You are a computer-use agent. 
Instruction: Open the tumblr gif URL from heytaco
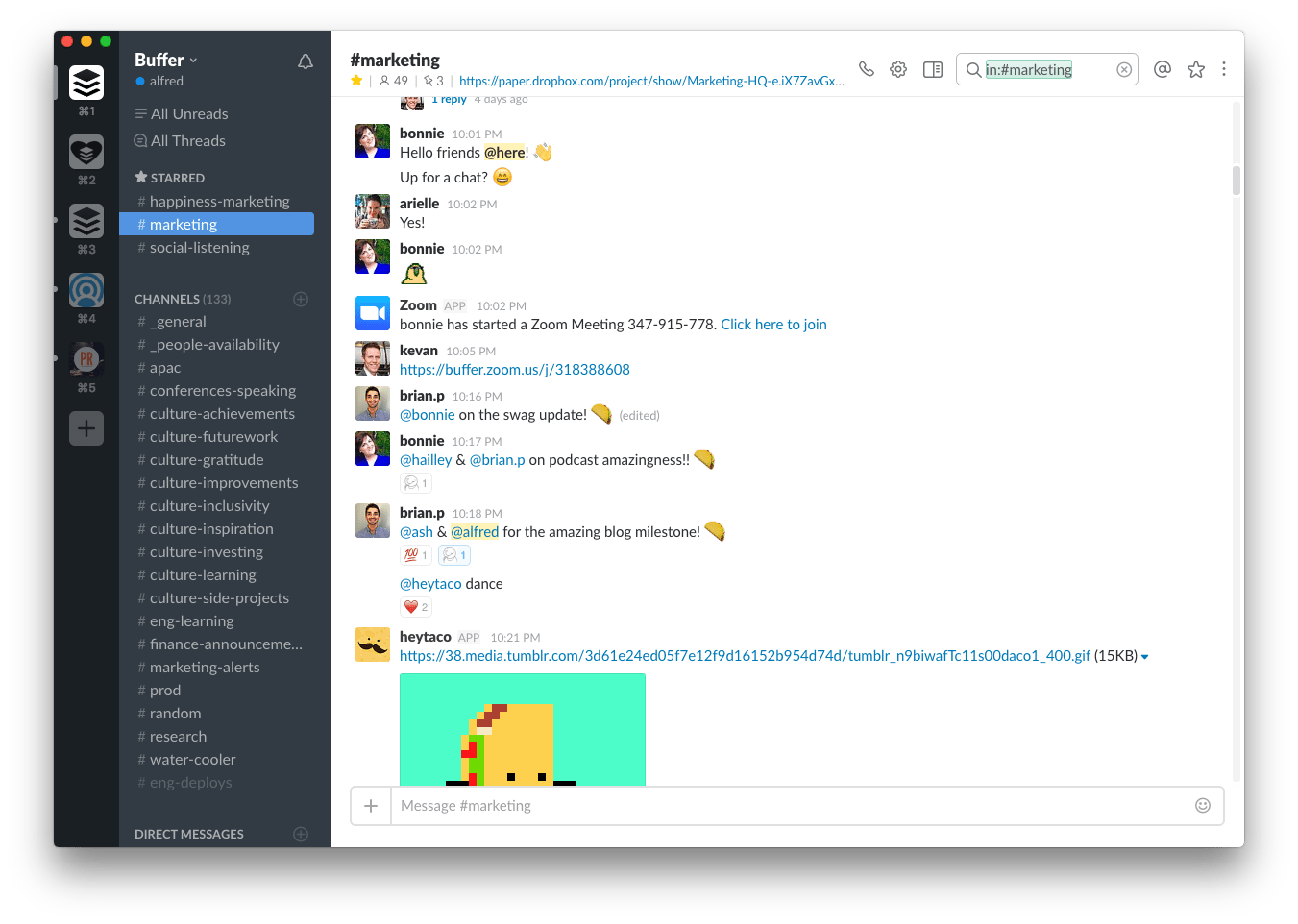pyautogui.click(x=745, y=656)
